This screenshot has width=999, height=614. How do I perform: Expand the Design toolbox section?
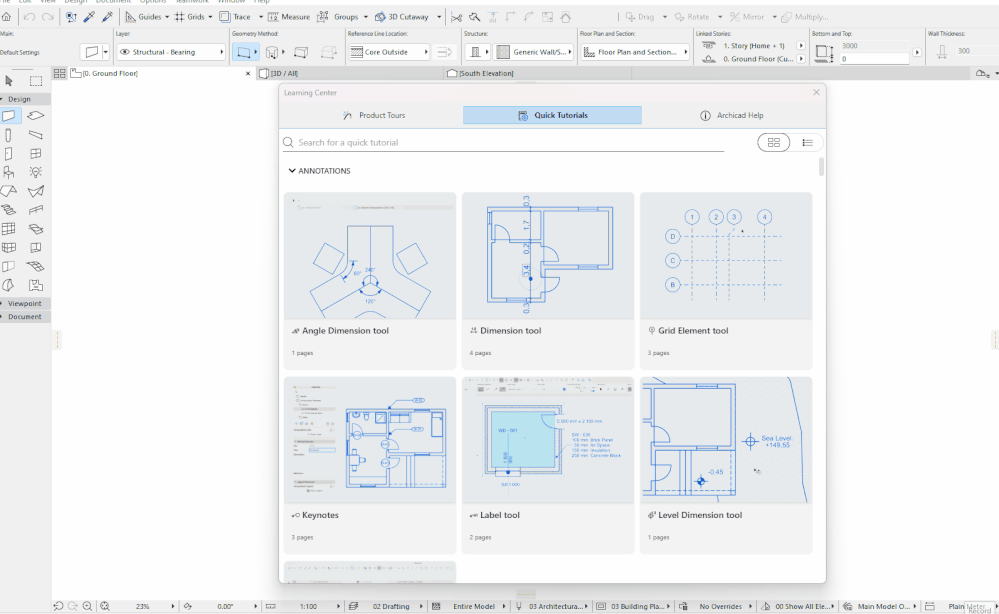click(24, 99)
